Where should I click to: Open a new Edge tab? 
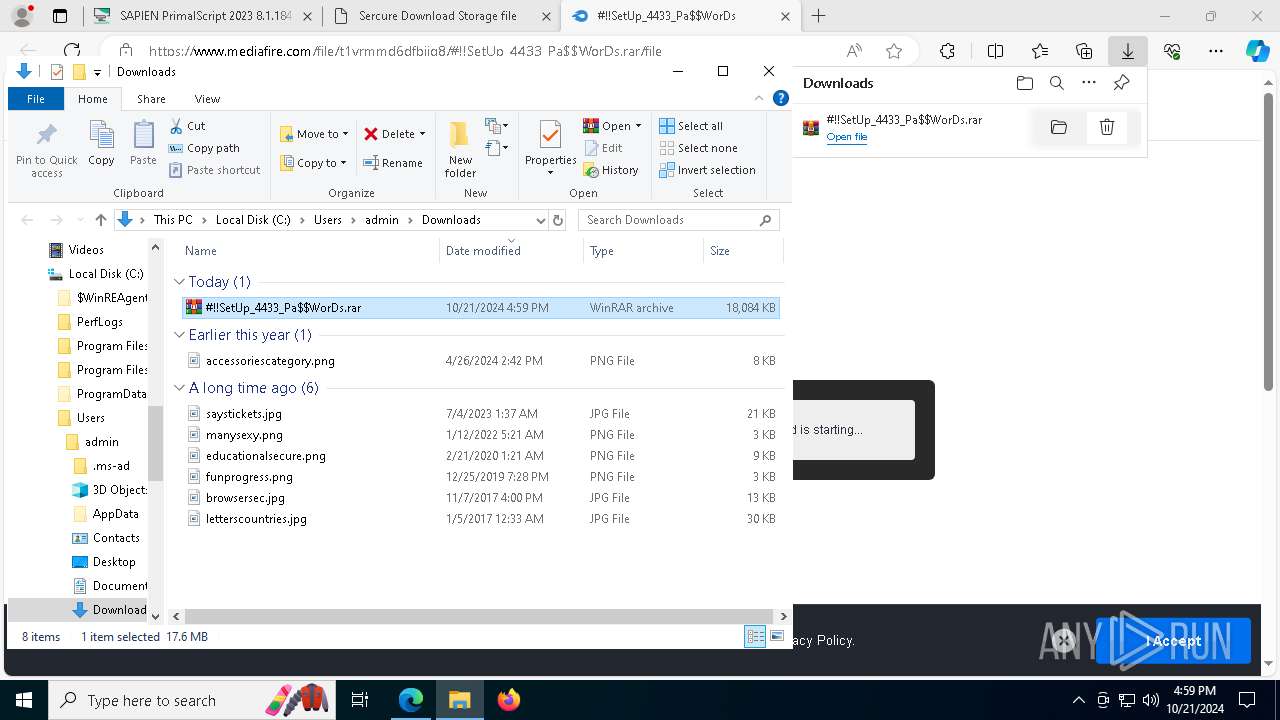coord(818,16)
